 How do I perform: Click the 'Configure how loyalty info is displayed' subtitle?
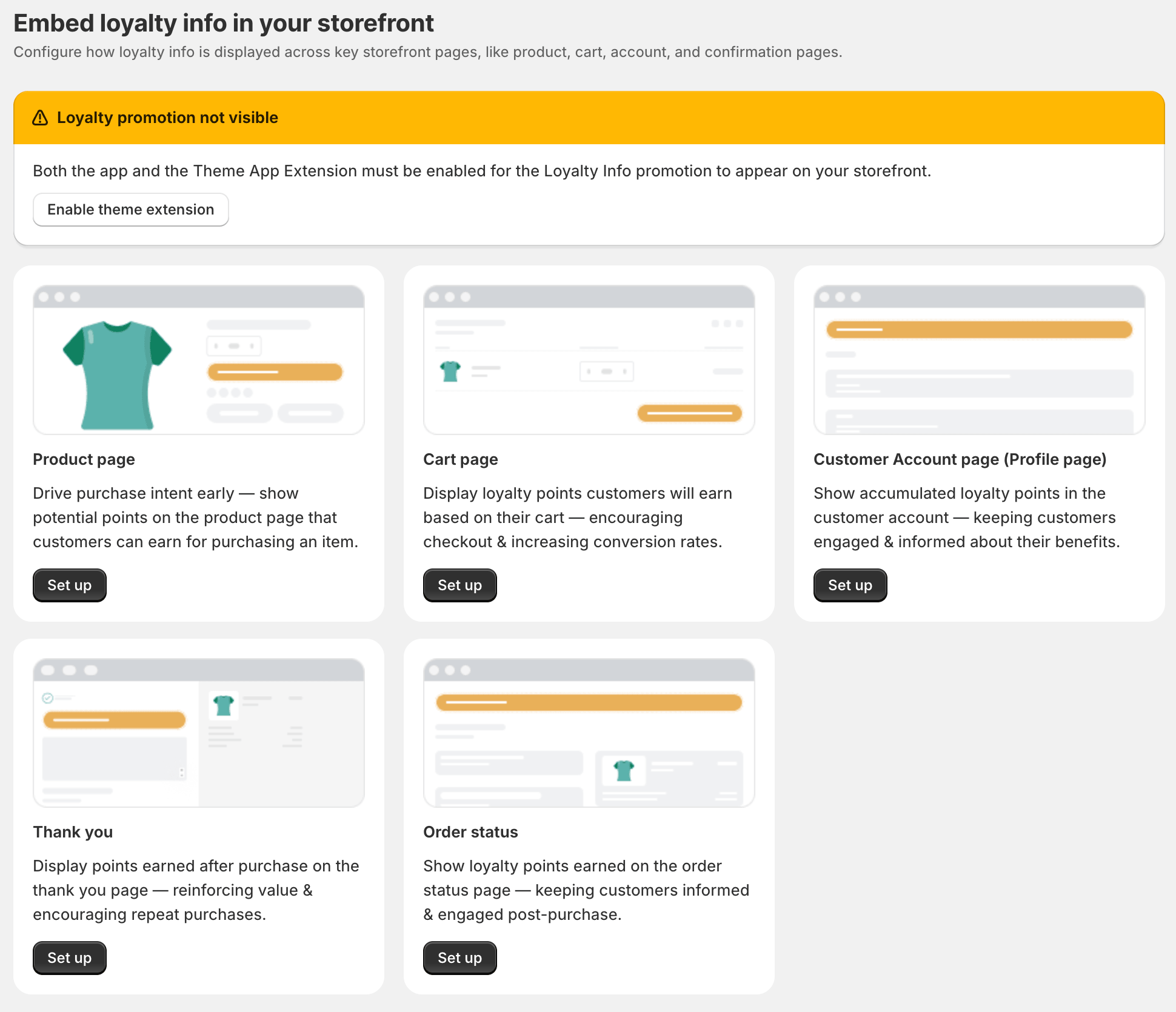coord(428,52)
